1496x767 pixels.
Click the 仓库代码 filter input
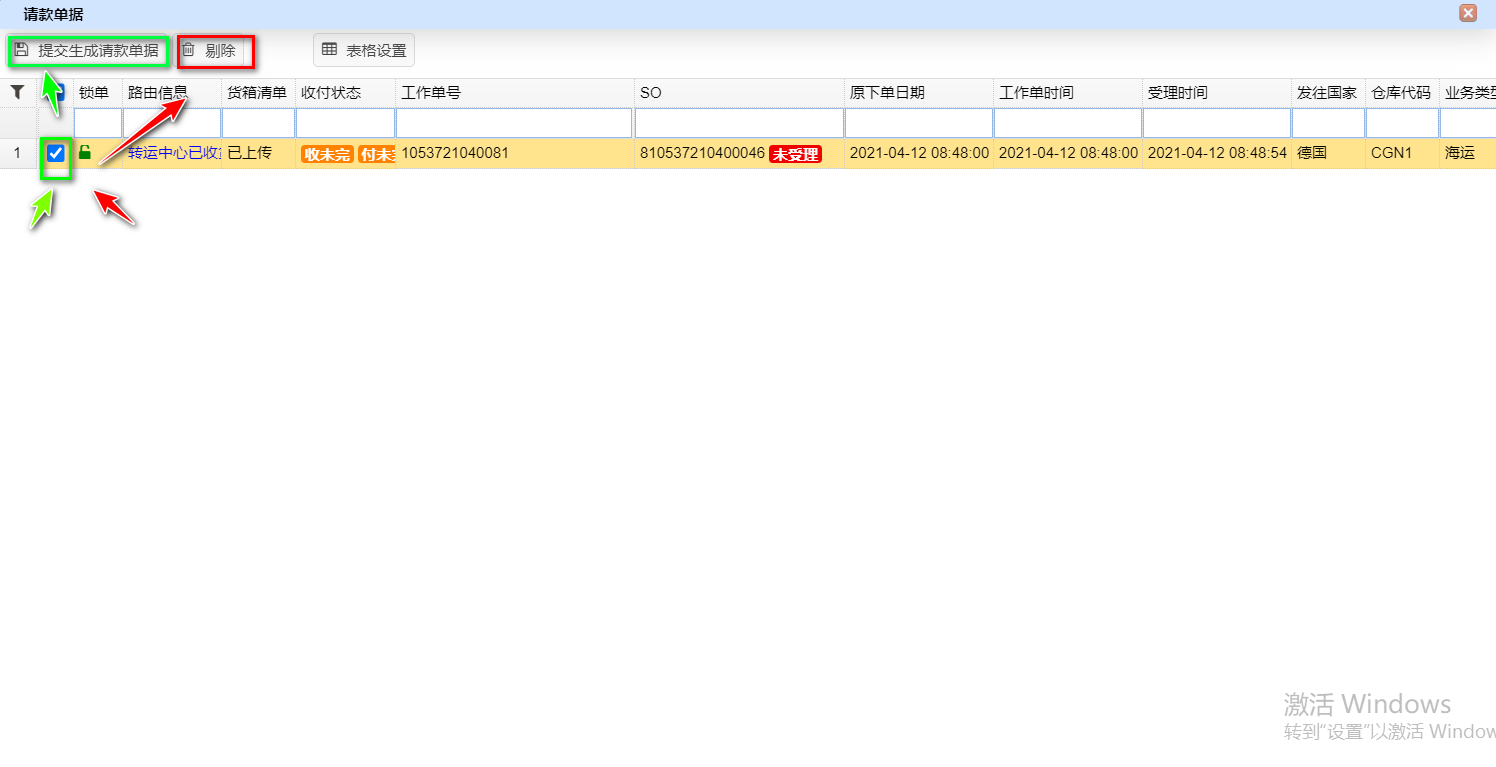(x=1403, y=123)
